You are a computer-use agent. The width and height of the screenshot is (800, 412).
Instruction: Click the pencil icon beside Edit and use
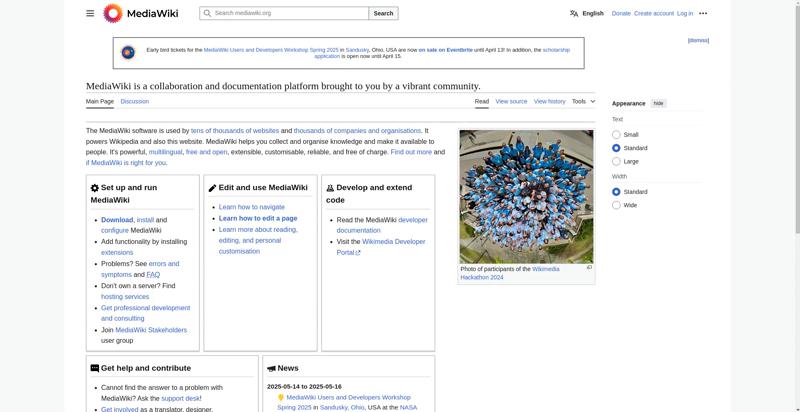click(x=212, y=188)
